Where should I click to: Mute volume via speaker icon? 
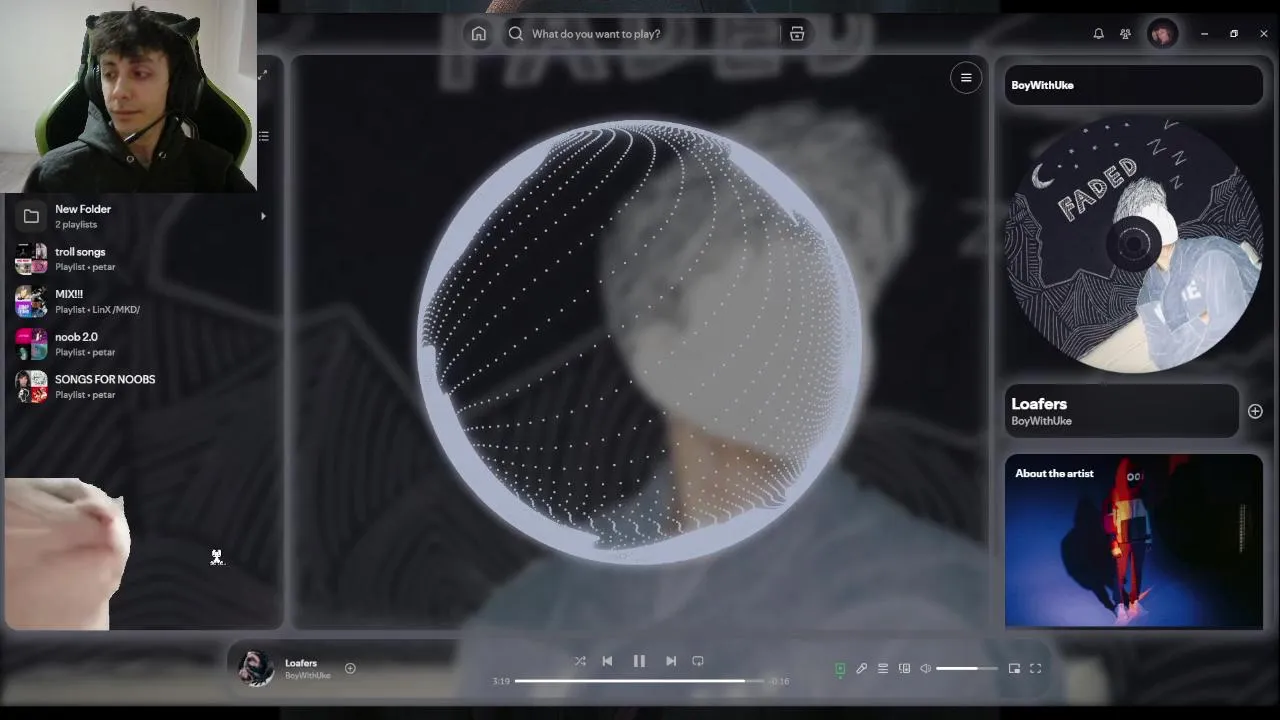pos(926,669)
